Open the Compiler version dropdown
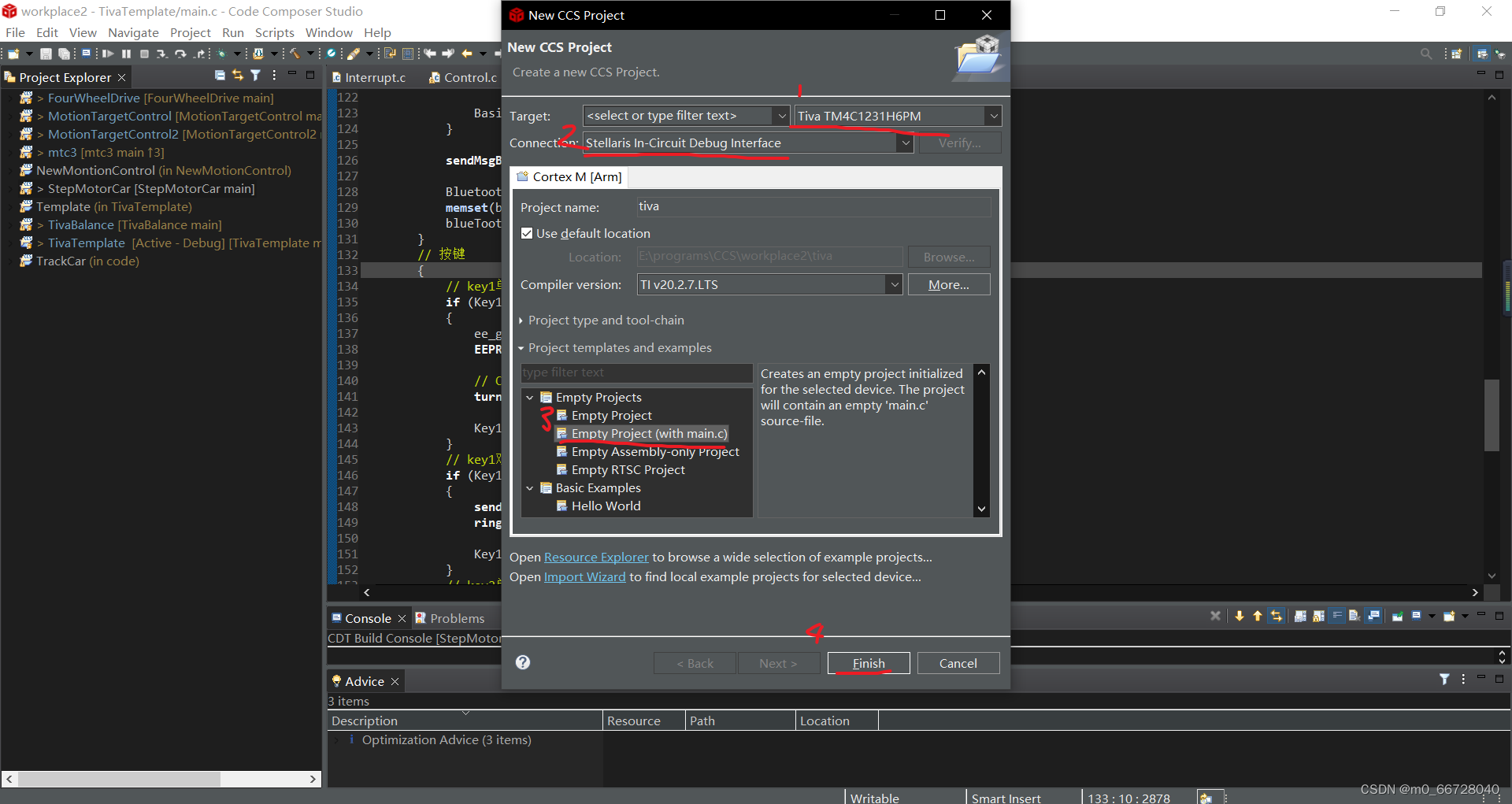1512x804 pixels. (x=894, y=284)
